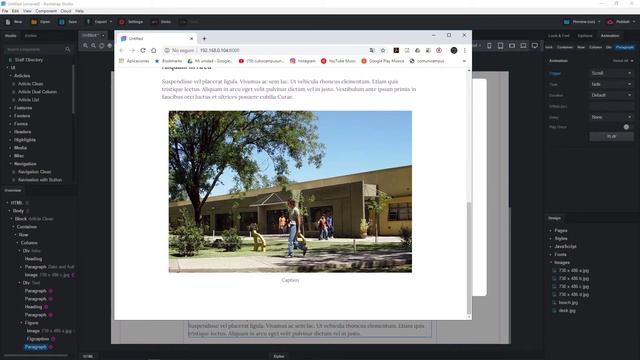Open the View menu
The image size is (640, 360).
[27, 11]
